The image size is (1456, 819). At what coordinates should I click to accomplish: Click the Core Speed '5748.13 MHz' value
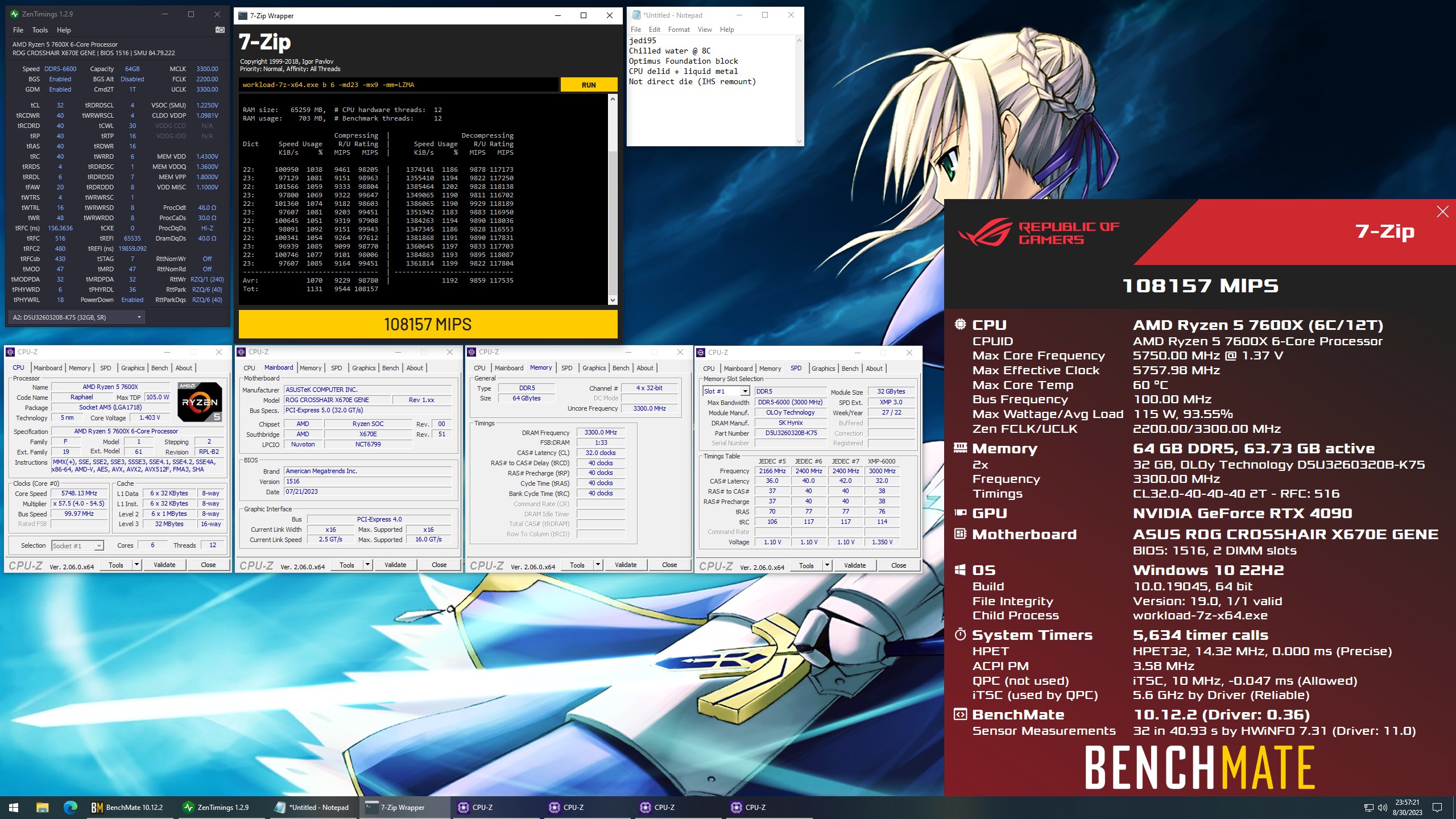[x=79, y=493]
